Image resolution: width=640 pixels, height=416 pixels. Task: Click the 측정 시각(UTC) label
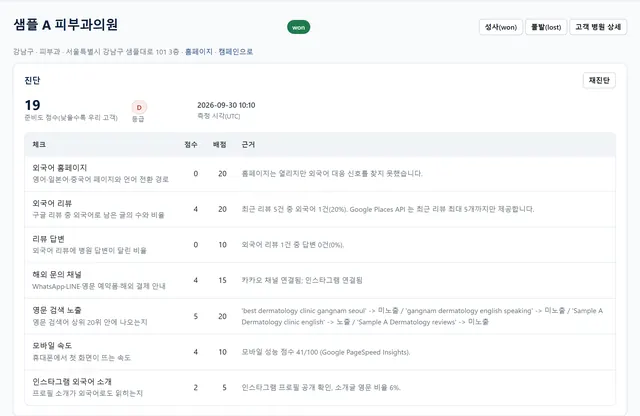coord(219,116)
